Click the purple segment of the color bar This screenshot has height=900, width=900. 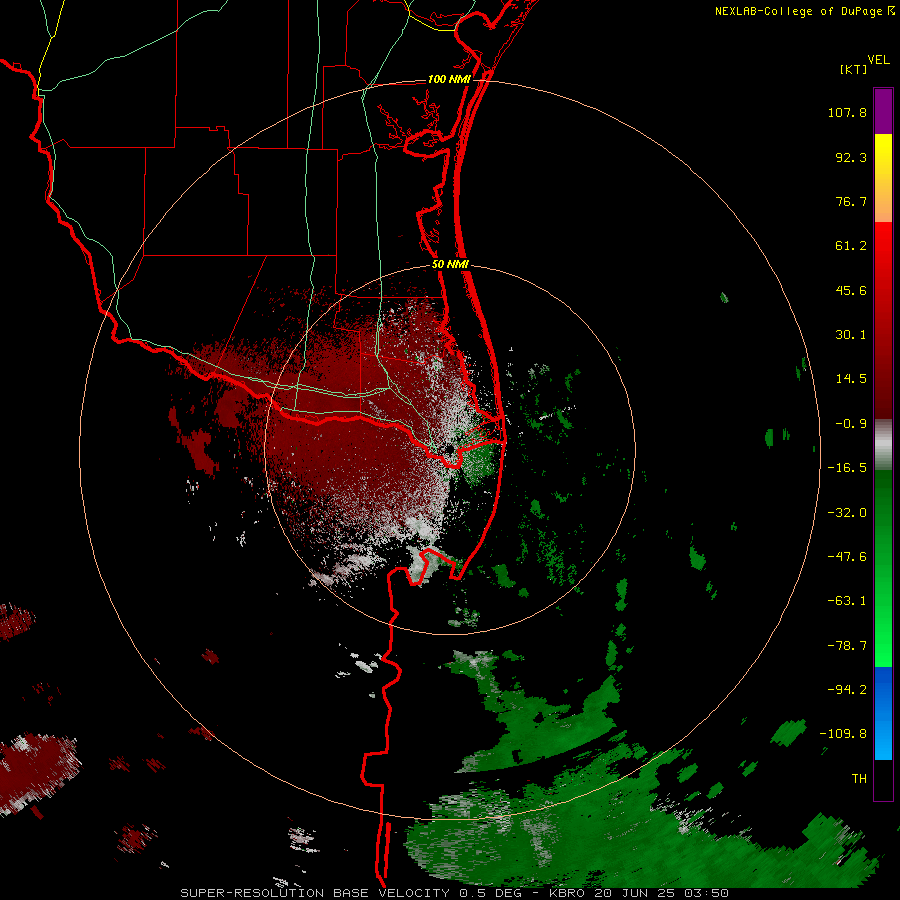pos(883,111)
